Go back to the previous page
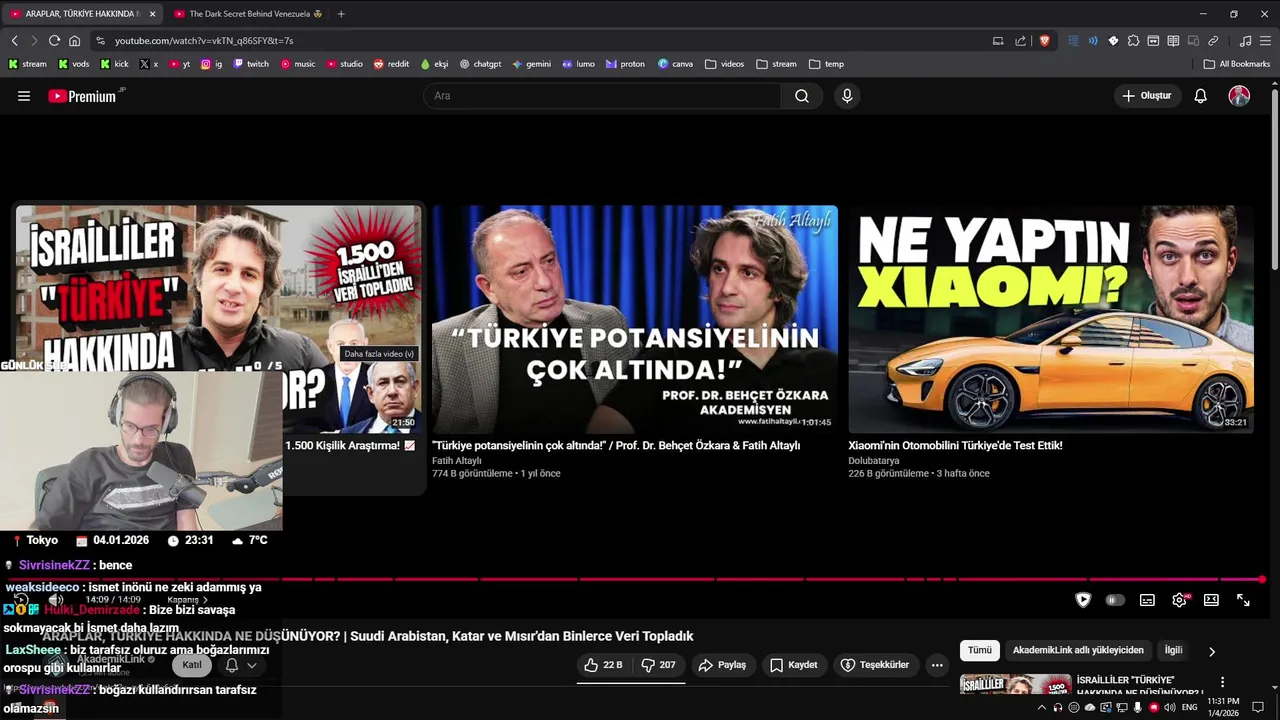Screen dimensions: 1280x720 click(14, 41)
